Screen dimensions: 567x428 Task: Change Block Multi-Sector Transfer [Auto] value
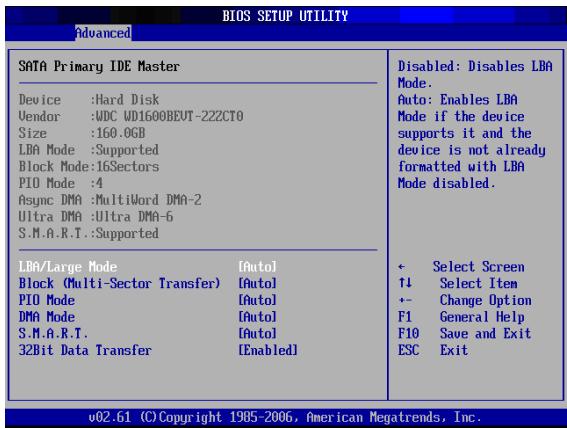(257, 283)
